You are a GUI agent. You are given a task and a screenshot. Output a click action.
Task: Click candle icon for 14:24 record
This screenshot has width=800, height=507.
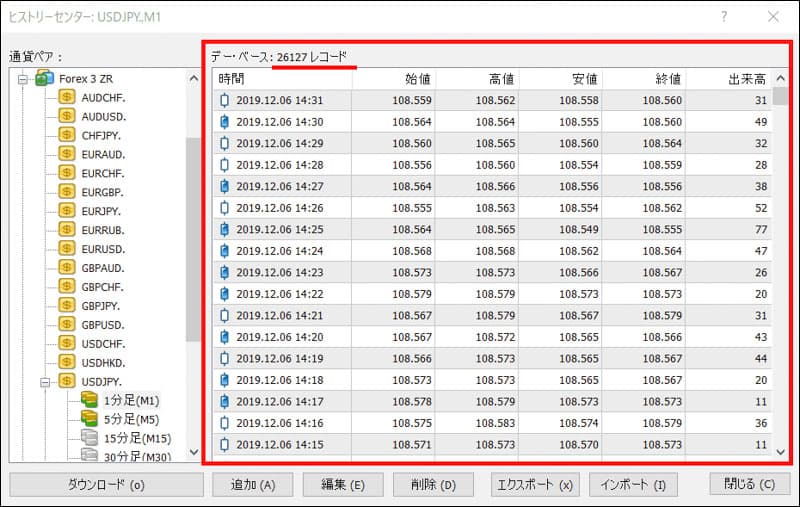[x=224, y=251]
